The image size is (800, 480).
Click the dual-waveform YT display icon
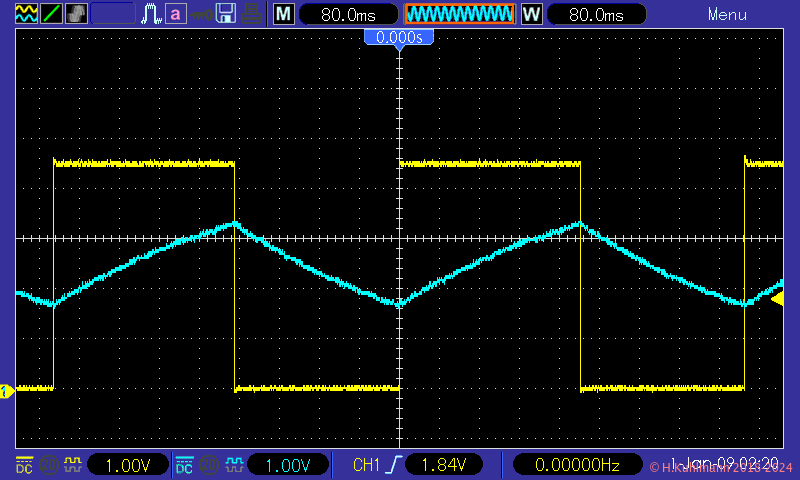point(26,14)
